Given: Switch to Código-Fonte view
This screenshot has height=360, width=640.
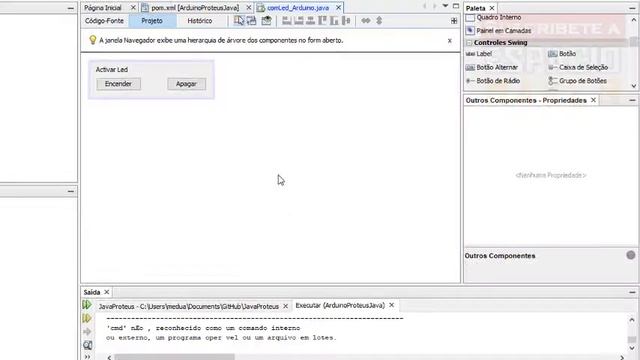Looking at the screenshot, I should (x=104, y=21).
